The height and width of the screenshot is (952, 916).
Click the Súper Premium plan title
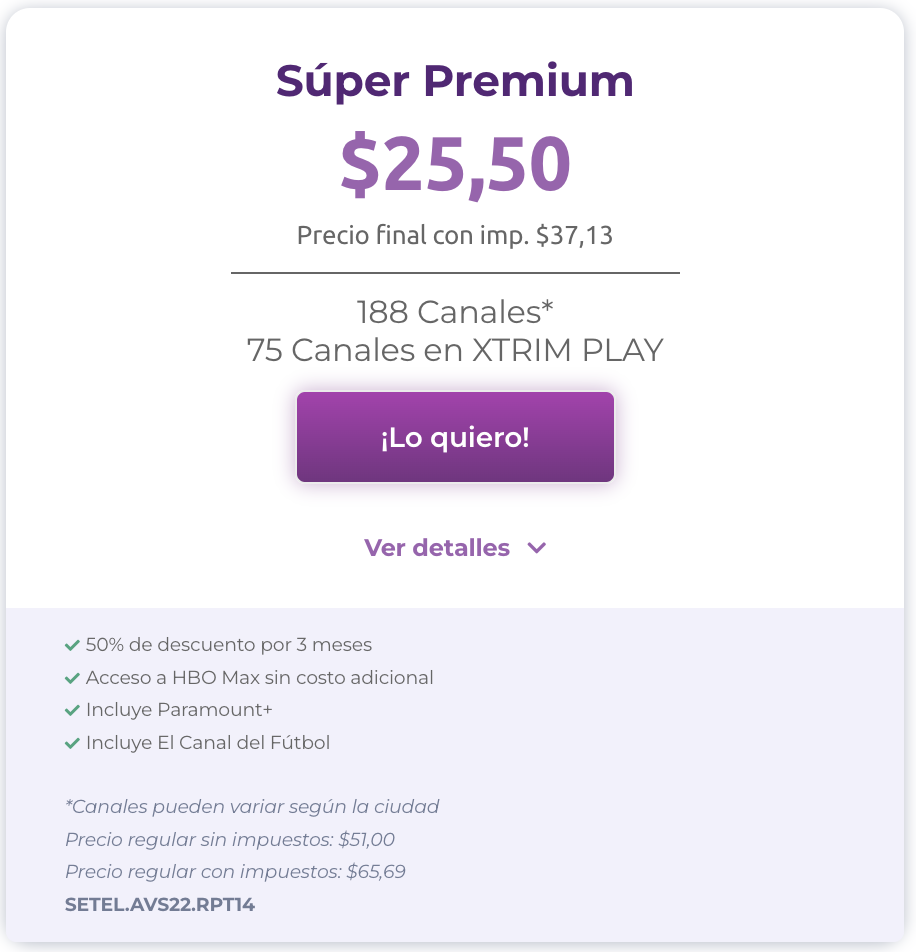pos(455,81)
